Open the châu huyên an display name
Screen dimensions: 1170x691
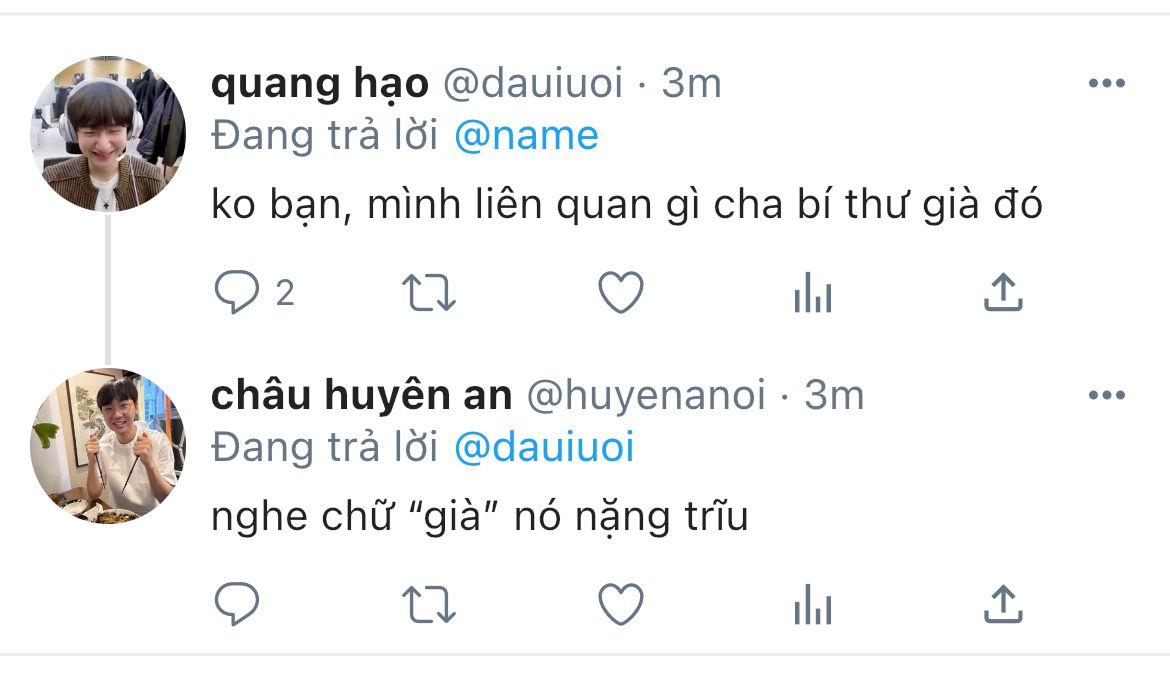click(362, 395)
